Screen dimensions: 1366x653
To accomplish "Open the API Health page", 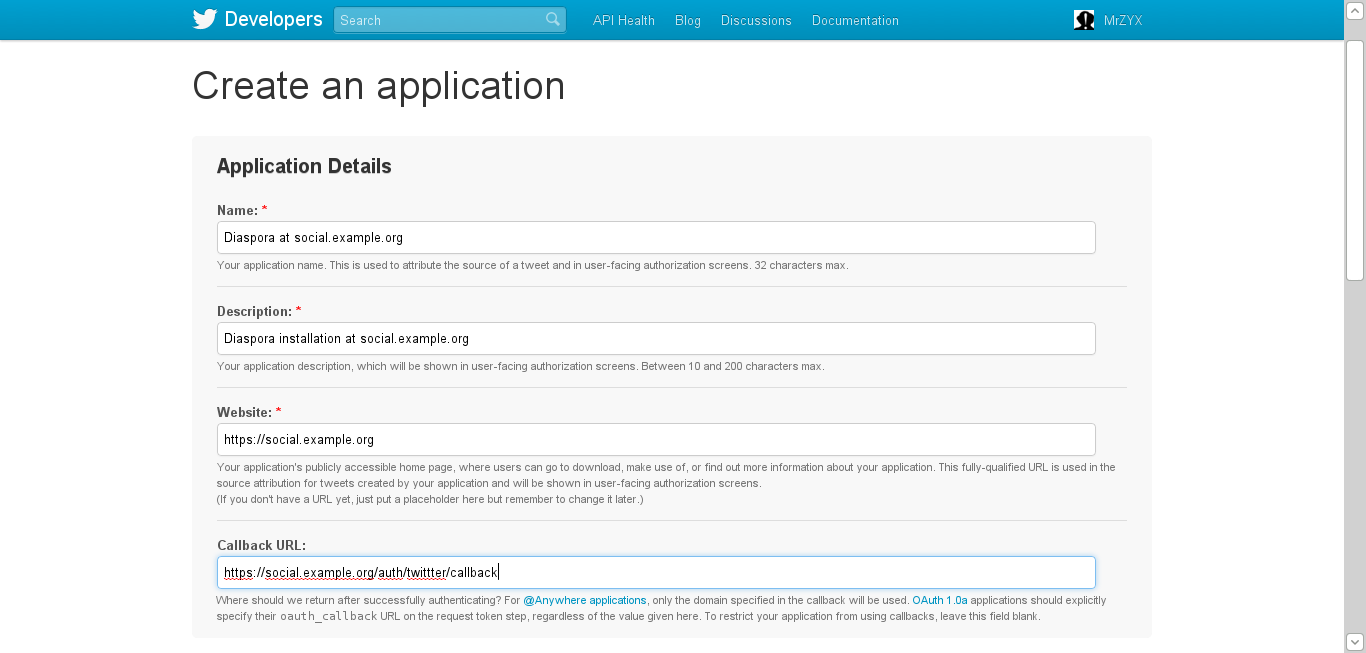I will (x=624, y=20).
